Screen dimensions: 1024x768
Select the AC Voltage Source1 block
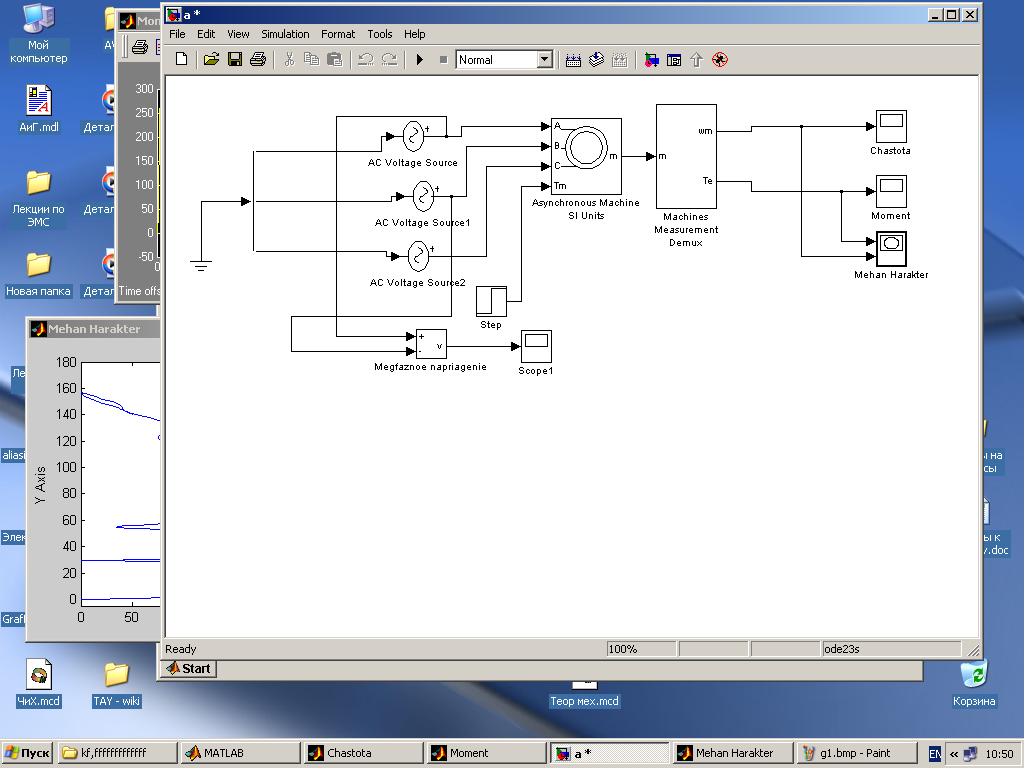[423, 196]
